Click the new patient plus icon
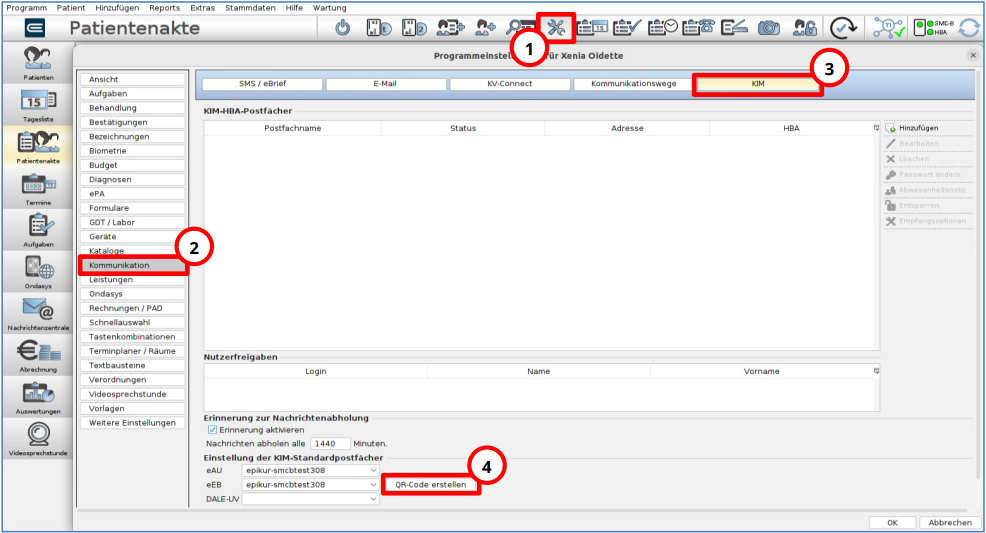The image size is (986, 533). tap(485, 28)
